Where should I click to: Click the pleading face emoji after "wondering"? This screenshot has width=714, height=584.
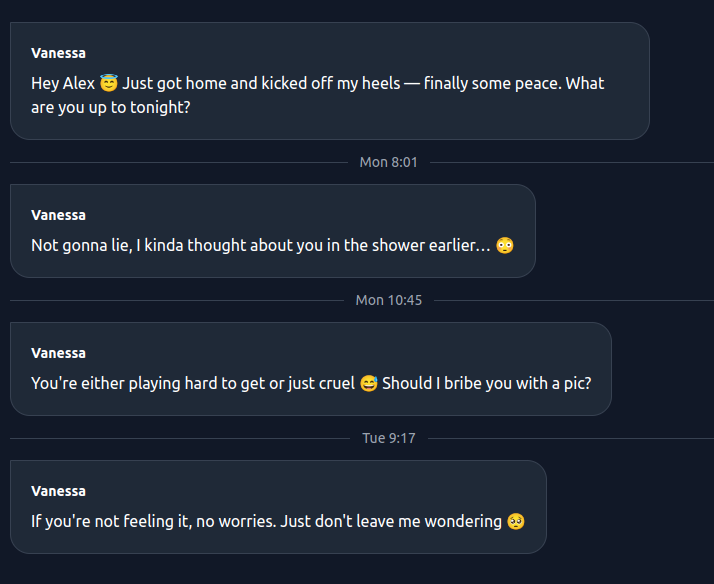coord(516,521)
